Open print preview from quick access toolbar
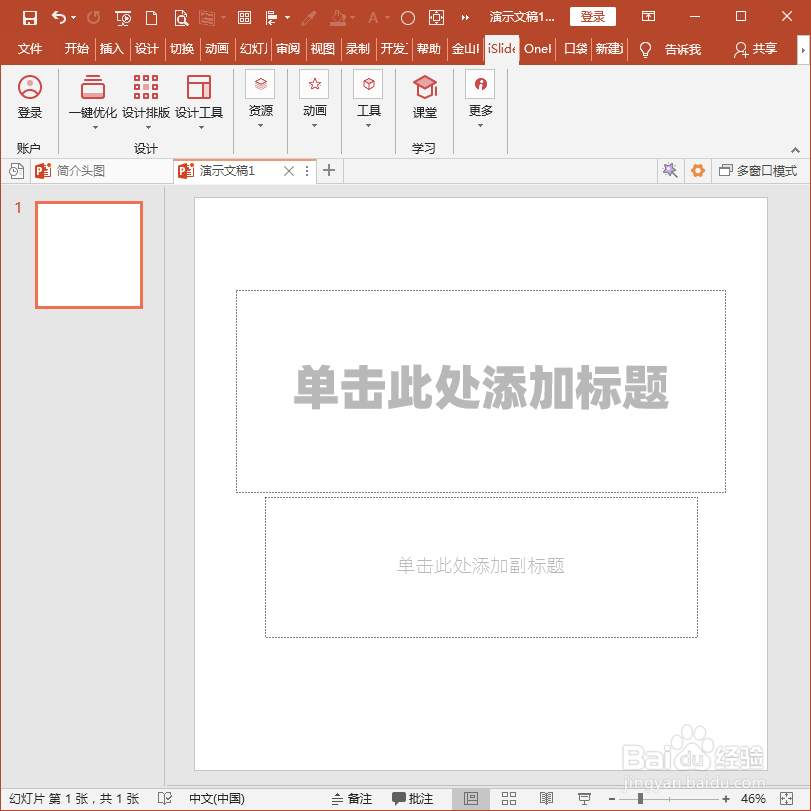The width and height of the screenshot is (811, 811). [x=179, y=16]
